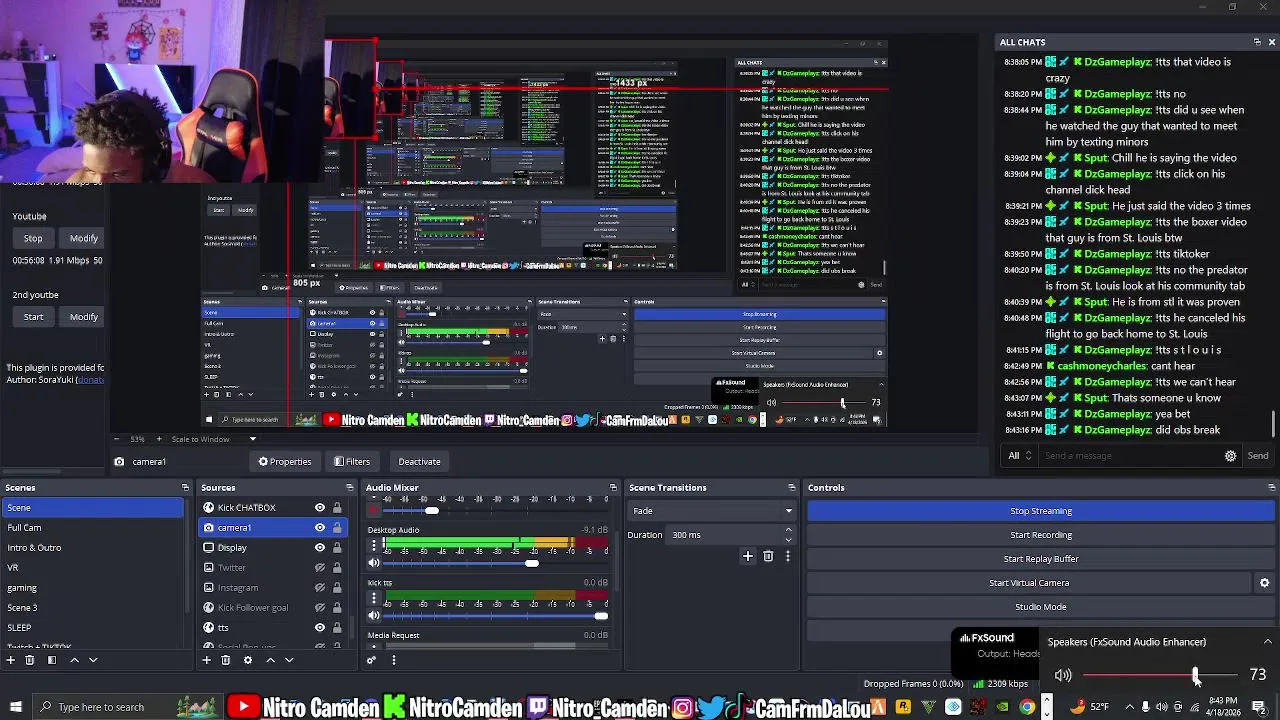1280x720 pixels.
Task: Open advanced audio properties gears icon
Action: 371,660
